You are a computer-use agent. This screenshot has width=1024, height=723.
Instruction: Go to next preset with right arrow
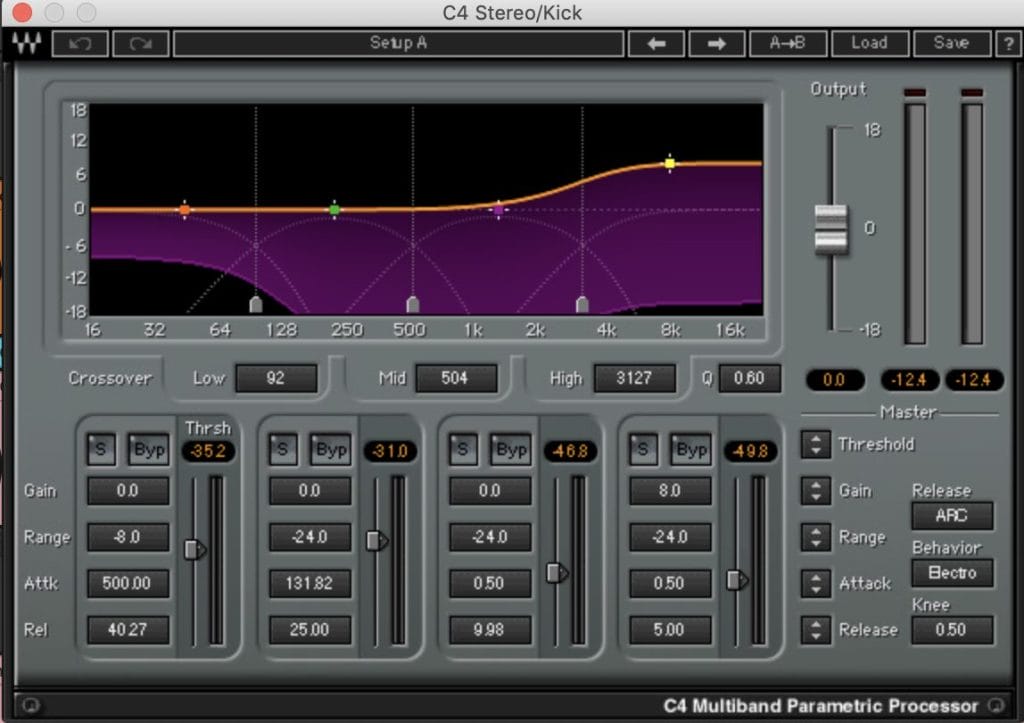pyautogui.click(x=718, y=43)
